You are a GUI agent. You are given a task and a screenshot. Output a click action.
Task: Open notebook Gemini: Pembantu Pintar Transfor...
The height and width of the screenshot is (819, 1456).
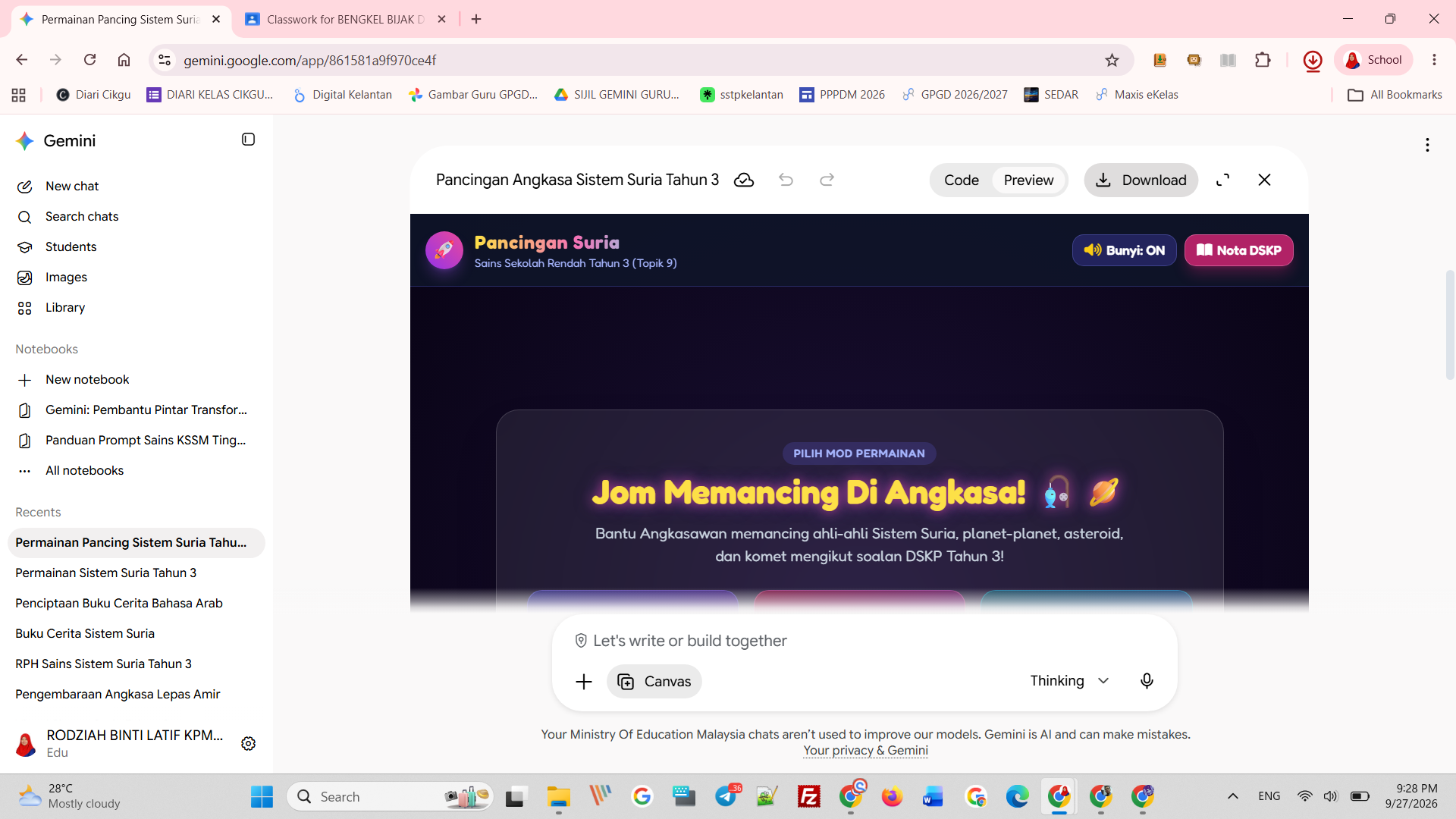click(136, 410)
